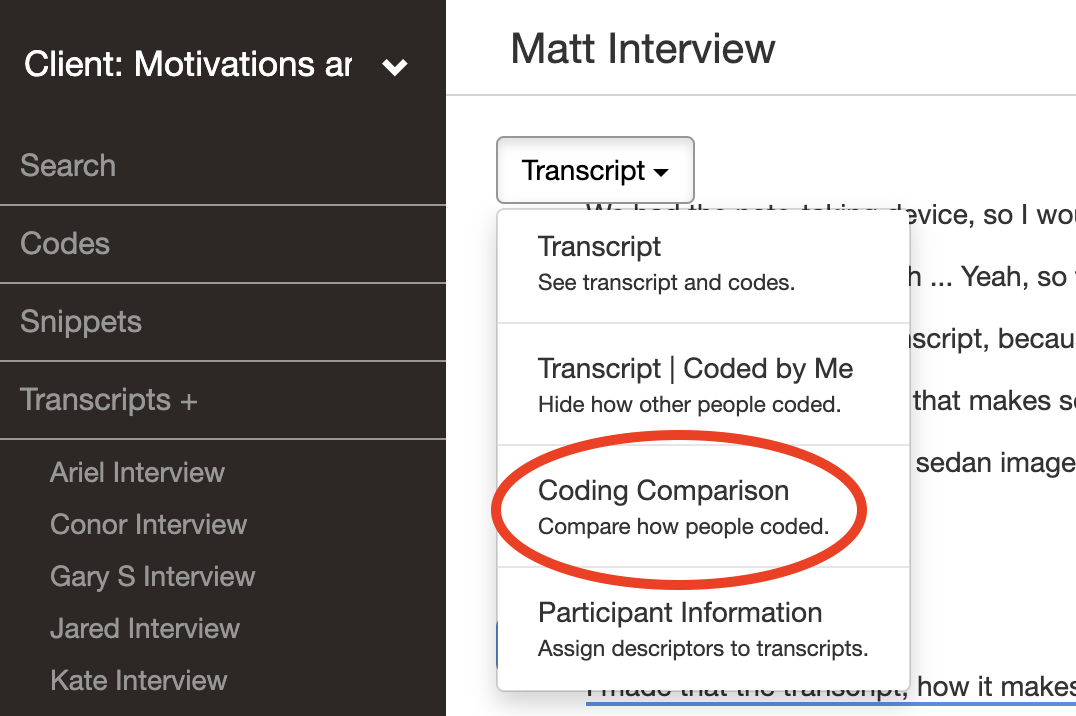Screen dimensions: 1076x716
Task: Open the Snippets section
Action: click(222, 322)
